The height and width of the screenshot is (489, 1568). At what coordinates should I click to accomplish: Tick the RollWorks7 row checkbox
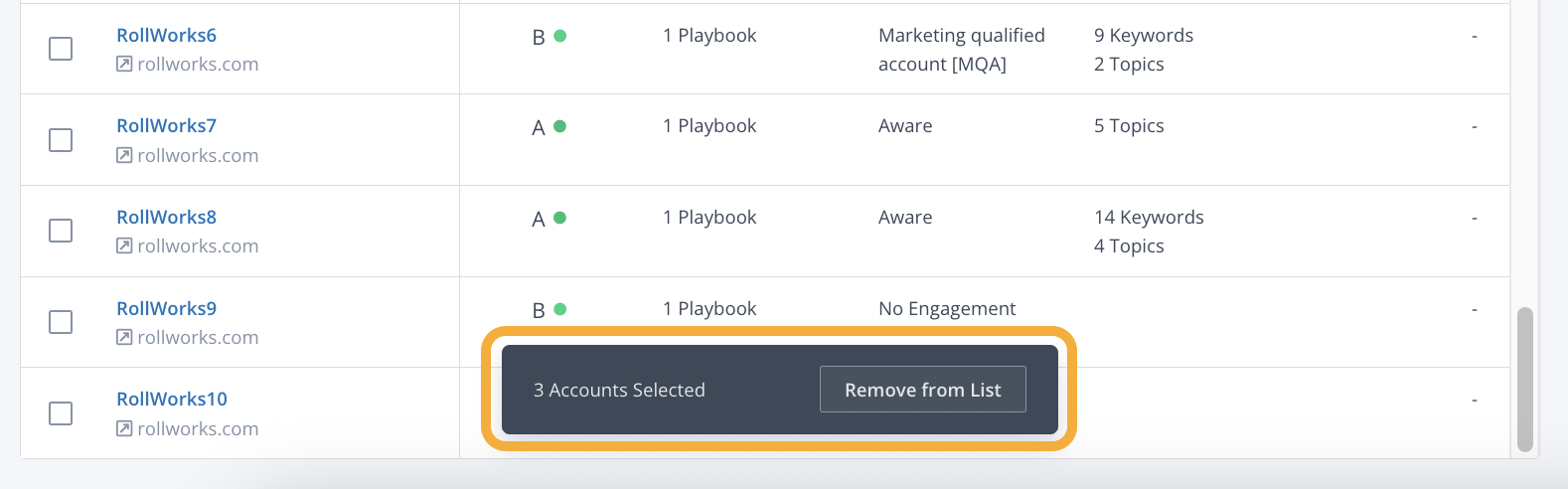click(61, 140)
